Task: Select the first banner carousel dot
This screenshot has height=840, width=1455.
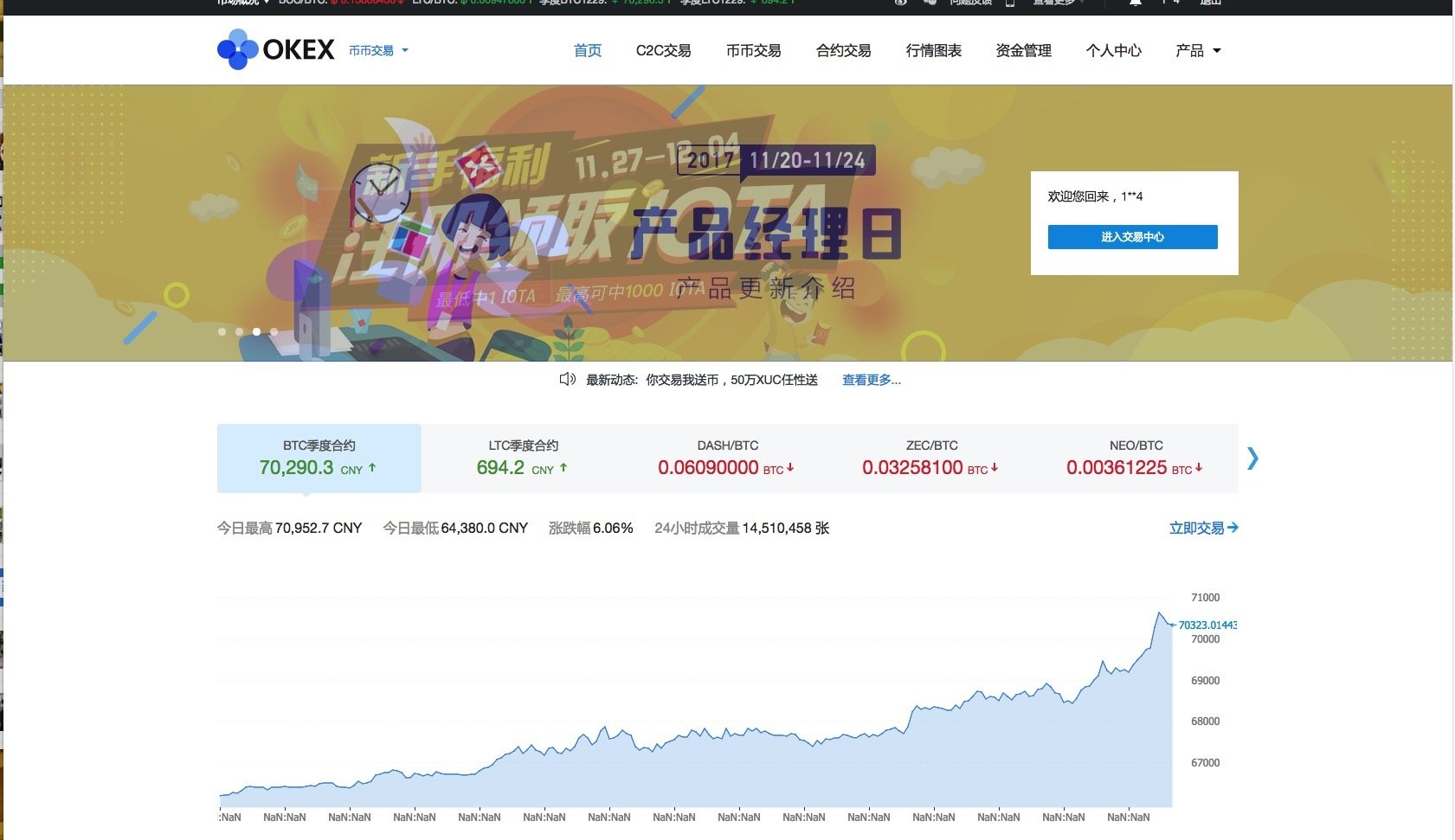Action: [x=222, y=331]
